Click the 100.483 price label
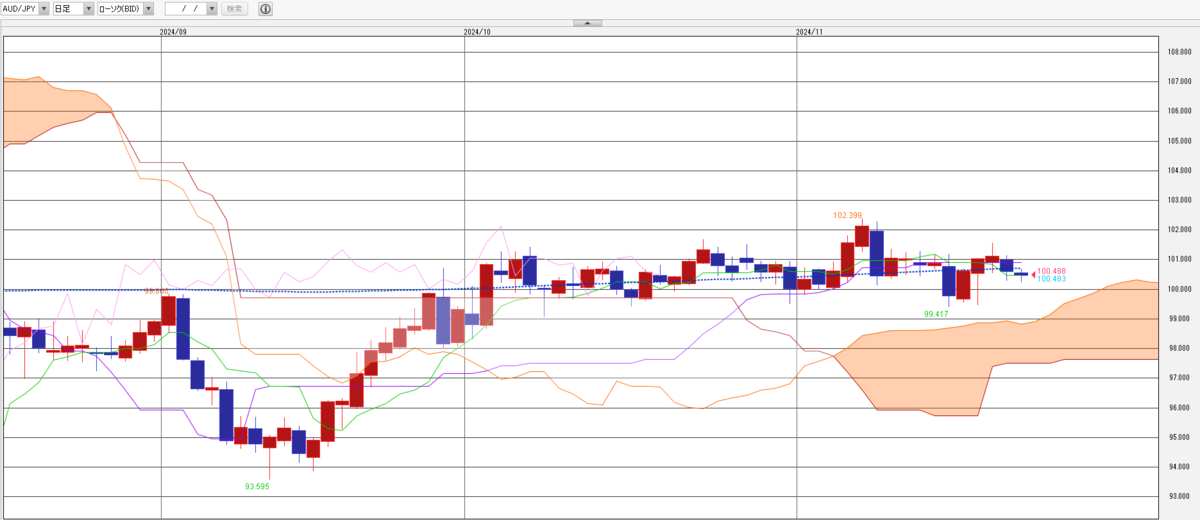Image resolution: width=1200 pixels, height=520 pixels. pyautogui.click(x=1051, y=279)
